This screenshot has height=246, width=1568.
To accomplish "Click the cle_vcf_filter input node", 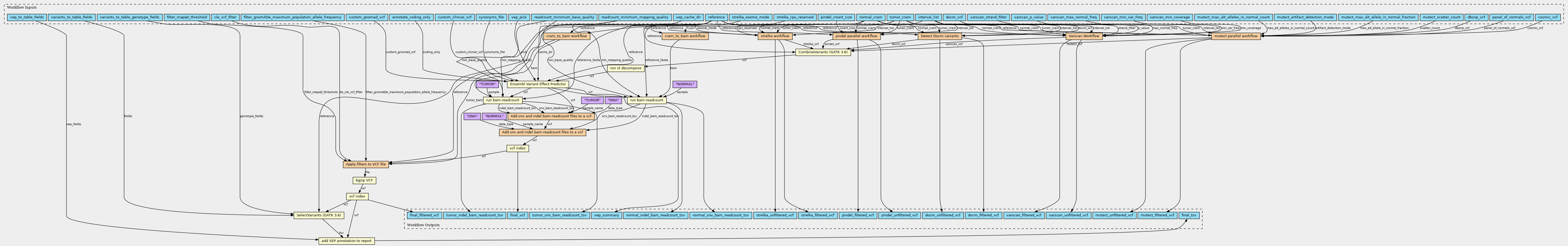I will click(x=225, y=18).
